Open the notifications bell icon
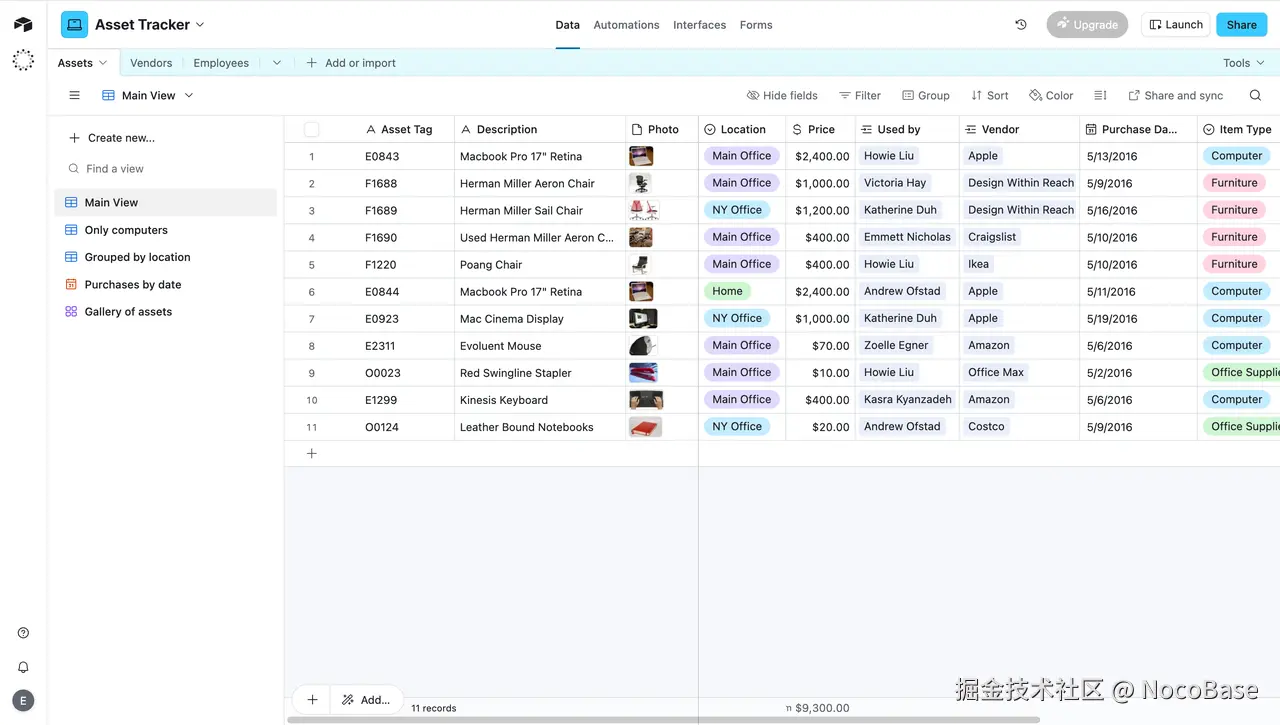The width and height of the screenshot is (1280, 725). [24, 667]
